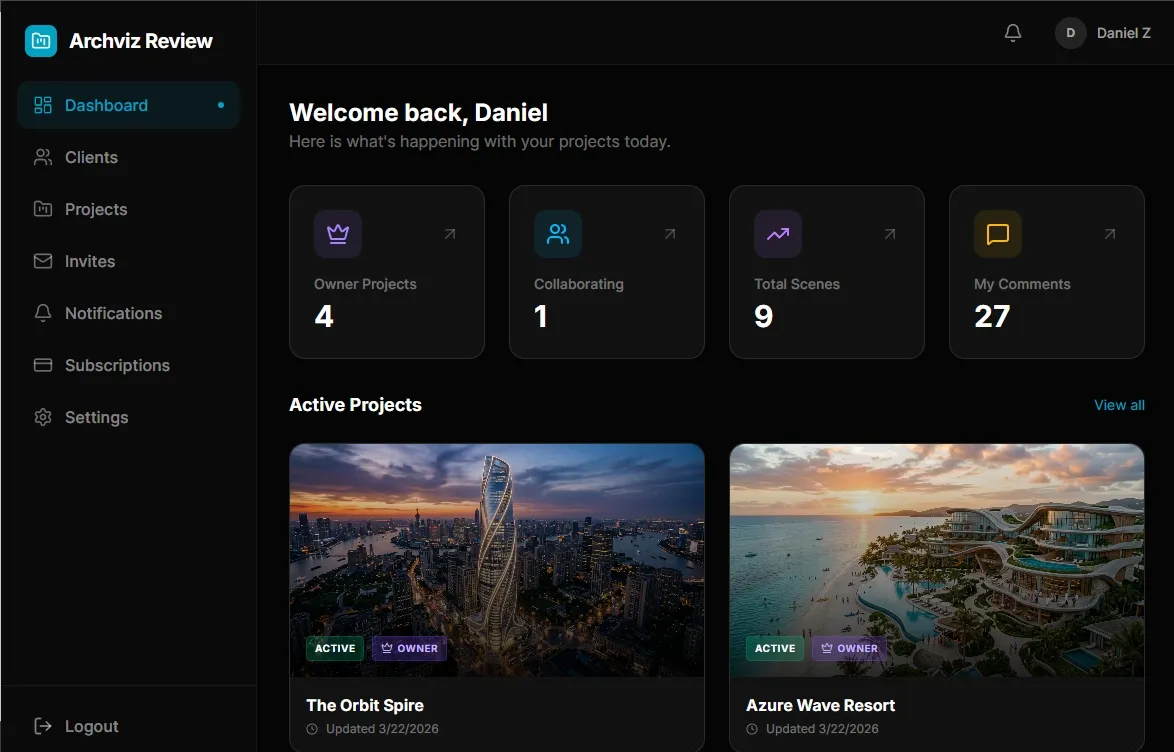
Task: Open the arrow on the Owner Projects card
Action: coord(449,233)
